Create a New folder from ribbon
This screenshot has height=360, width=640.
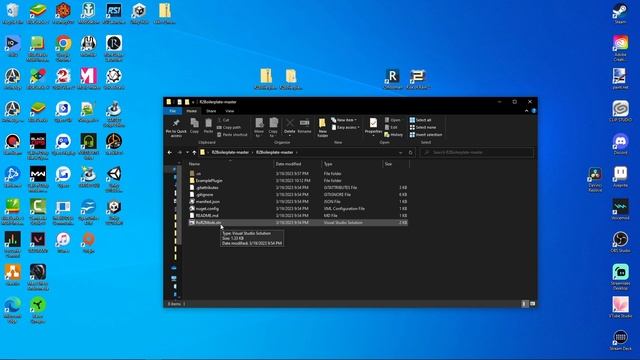point(322,127)
